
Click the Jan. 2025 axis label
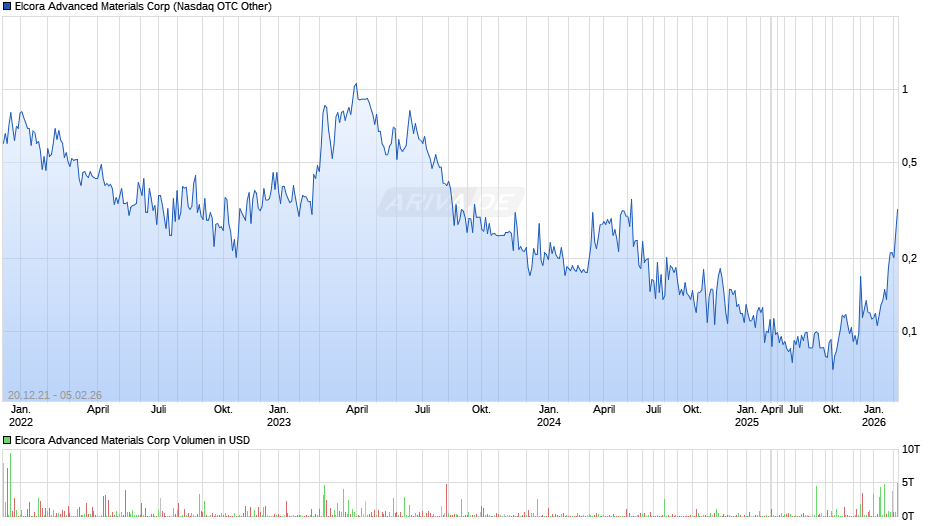(x=746, y=416)
